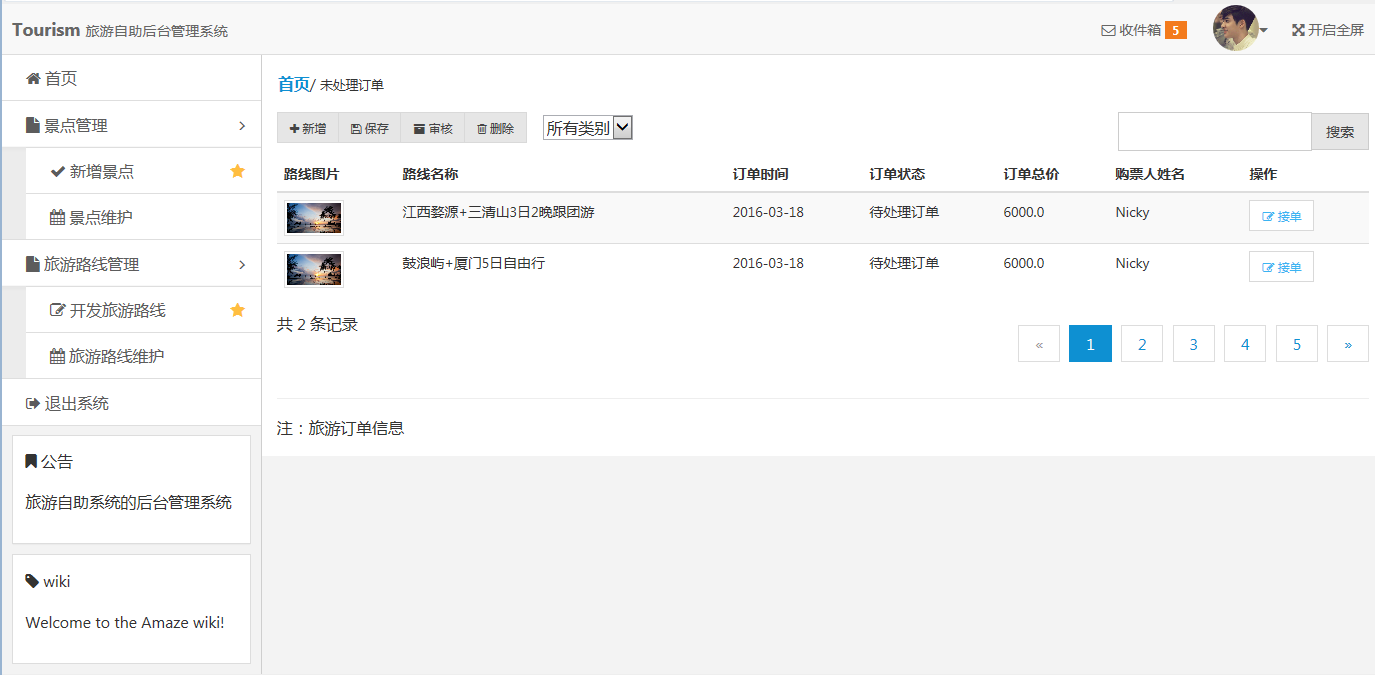
Task: Click the checkmark icon beside 新增景点
Action: [58, 171]
